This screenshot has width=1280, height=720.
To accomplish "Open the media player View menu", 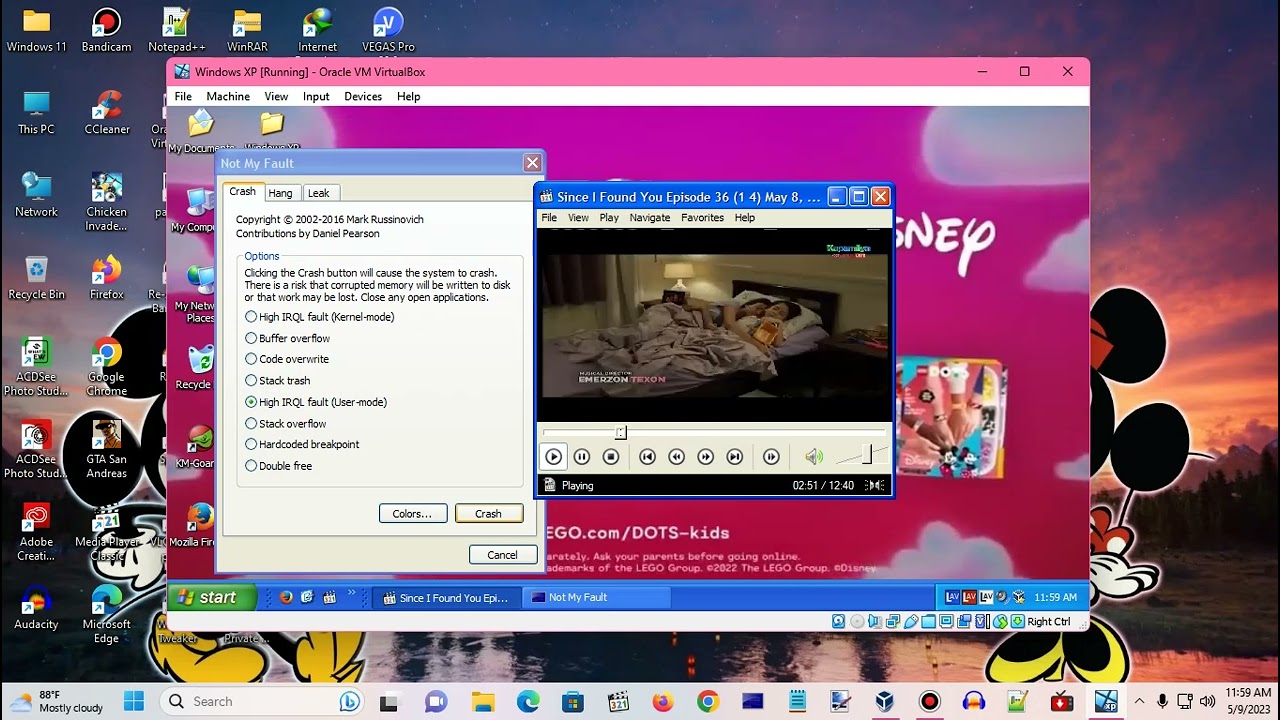I will (578, 217).
